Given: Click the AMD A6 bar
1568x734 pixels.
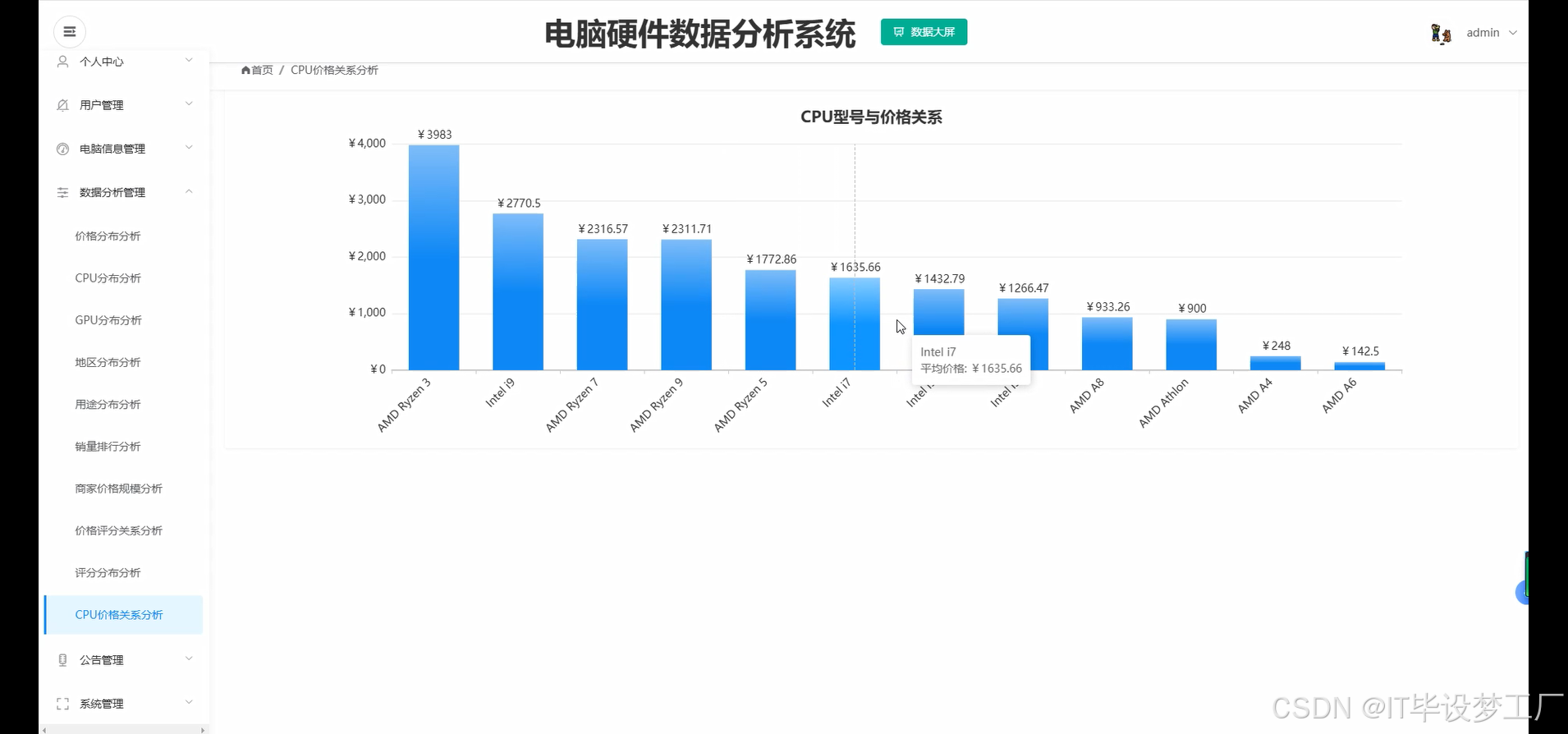Looking at the screenshot, I should [1359, 366].
